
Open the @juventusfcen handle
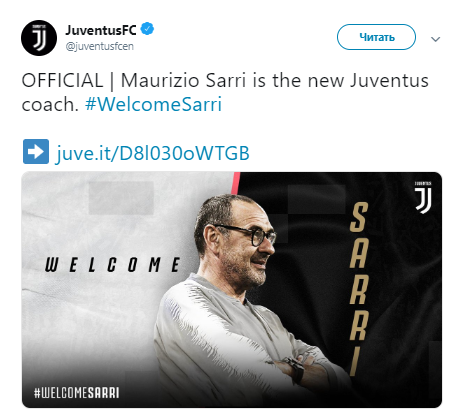[100, 46]
